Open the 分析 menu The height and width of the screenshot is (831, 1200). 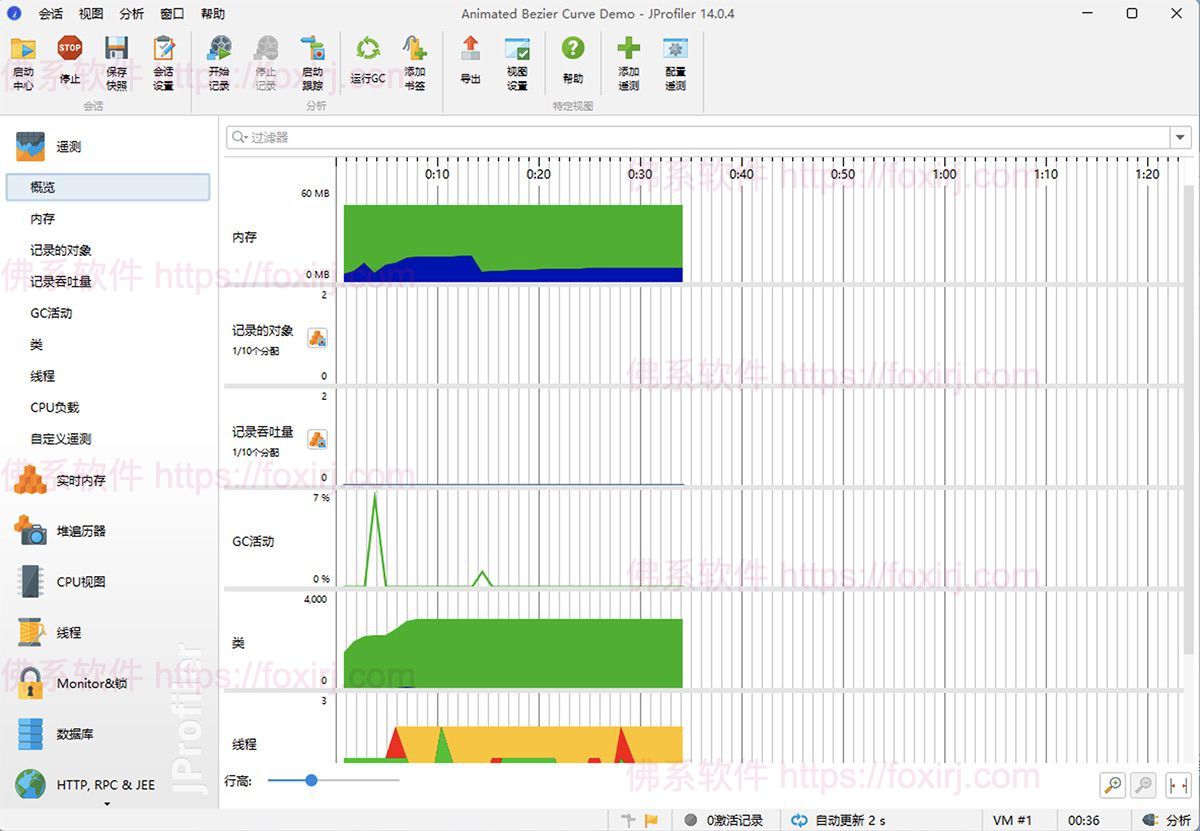tap(131, 14)
